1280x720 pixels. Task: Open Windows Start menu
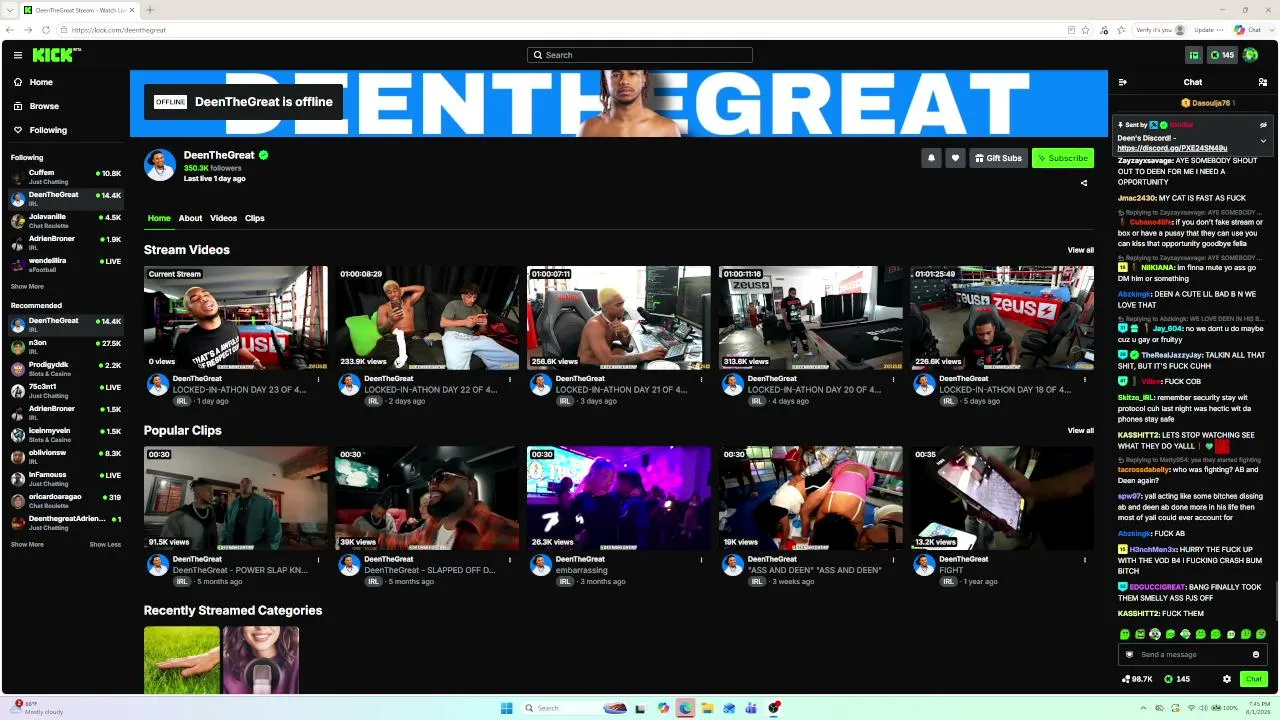pyautogui.click(x=506, y=708)
